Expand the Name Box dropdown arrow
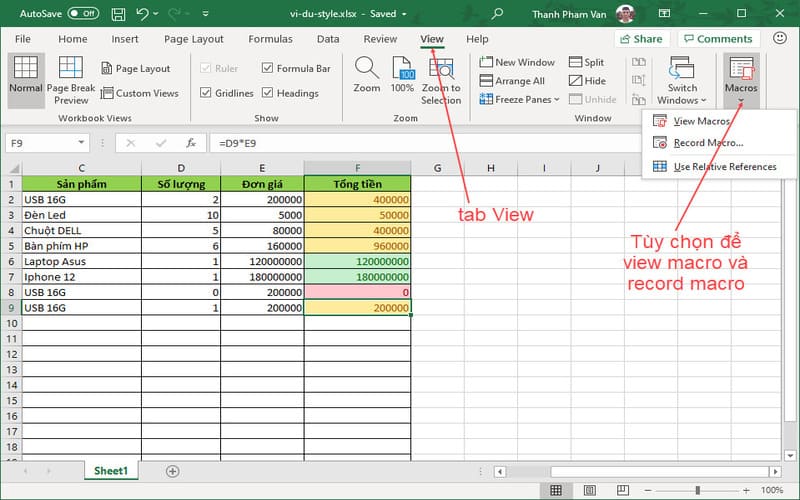This screenshot has width=800, height=500. (101, 143)
